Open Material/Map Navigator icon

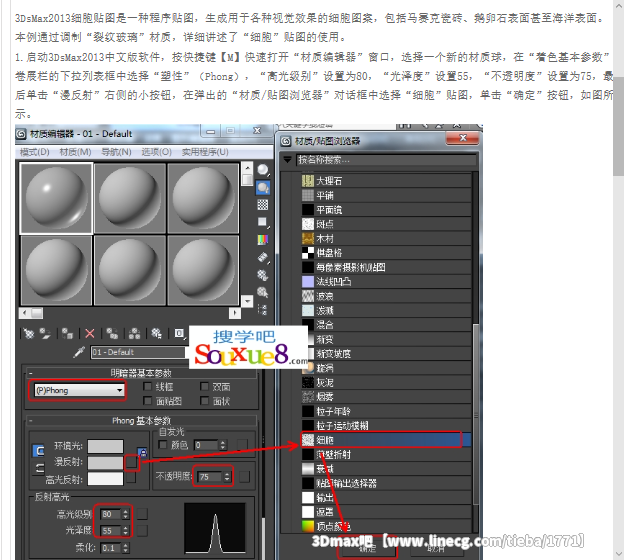click(263, 309)
